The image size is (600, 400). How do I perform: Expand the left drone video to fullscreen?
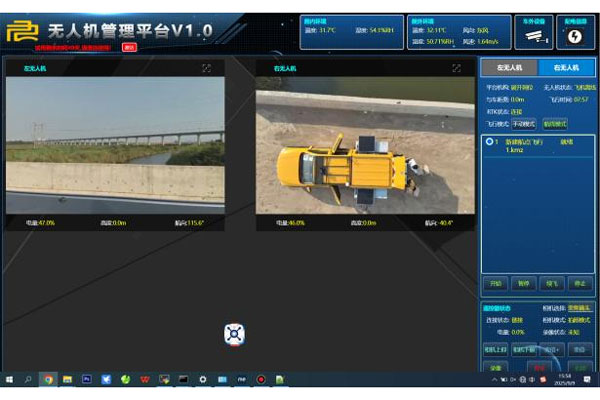[207, 68]
